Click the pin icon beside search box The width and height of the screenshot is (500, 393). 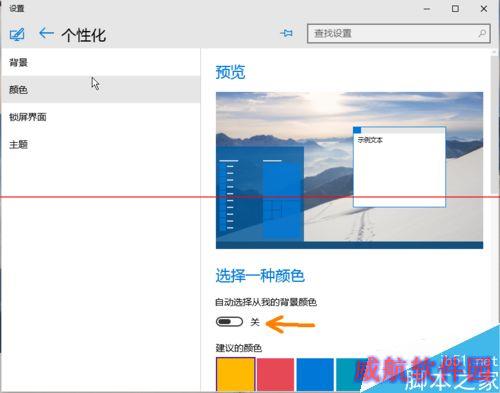tap(286, 33)
